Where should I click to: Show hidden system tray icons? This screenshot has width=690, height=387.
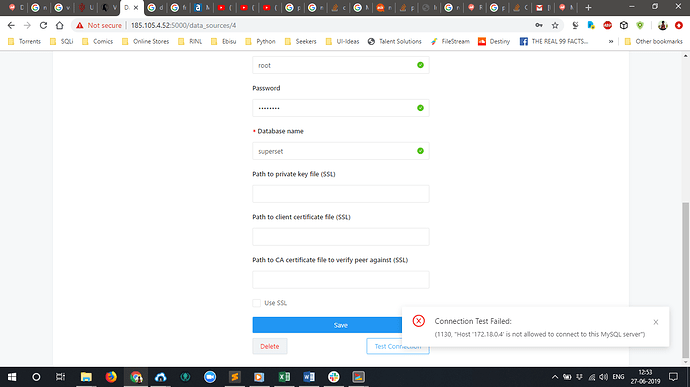click(555, 377)
